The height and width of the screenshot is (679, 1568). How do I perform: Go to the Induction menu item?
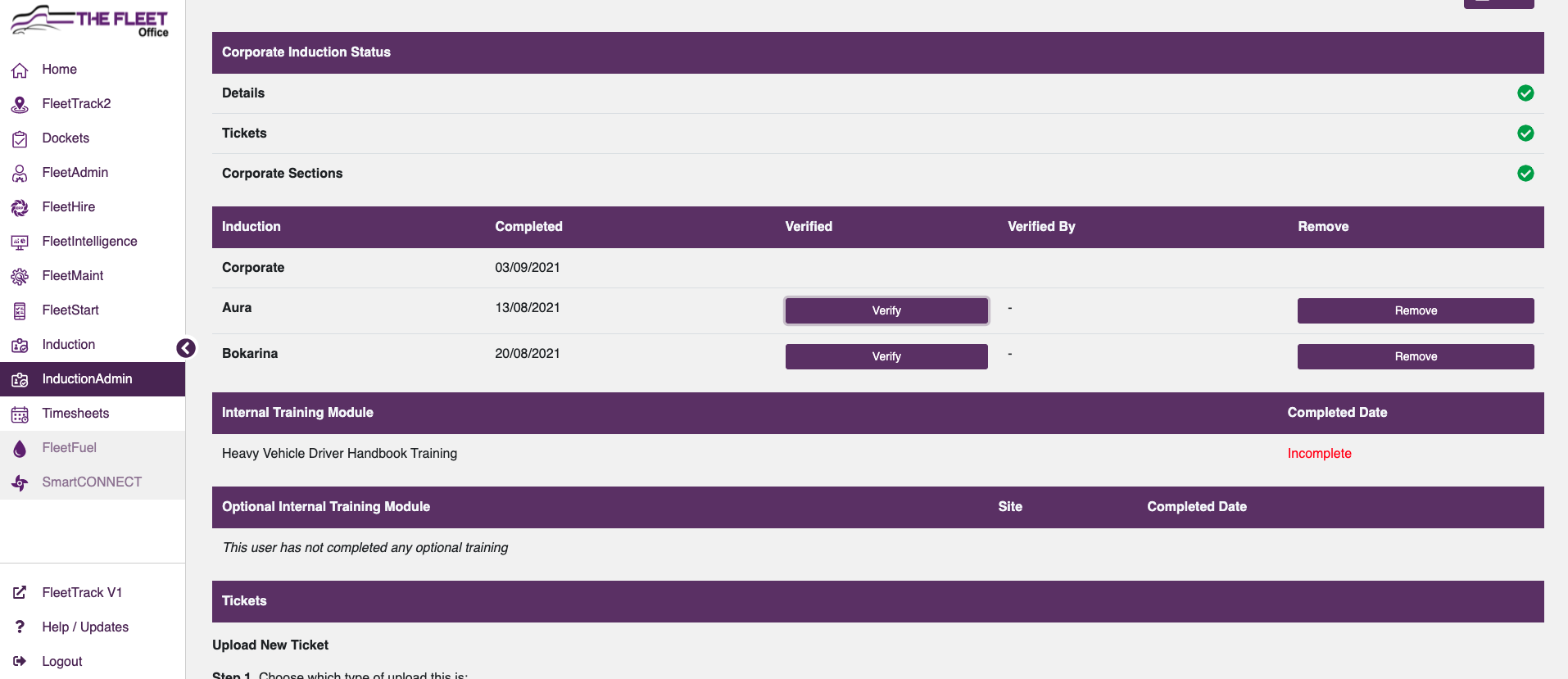(93, 345)
